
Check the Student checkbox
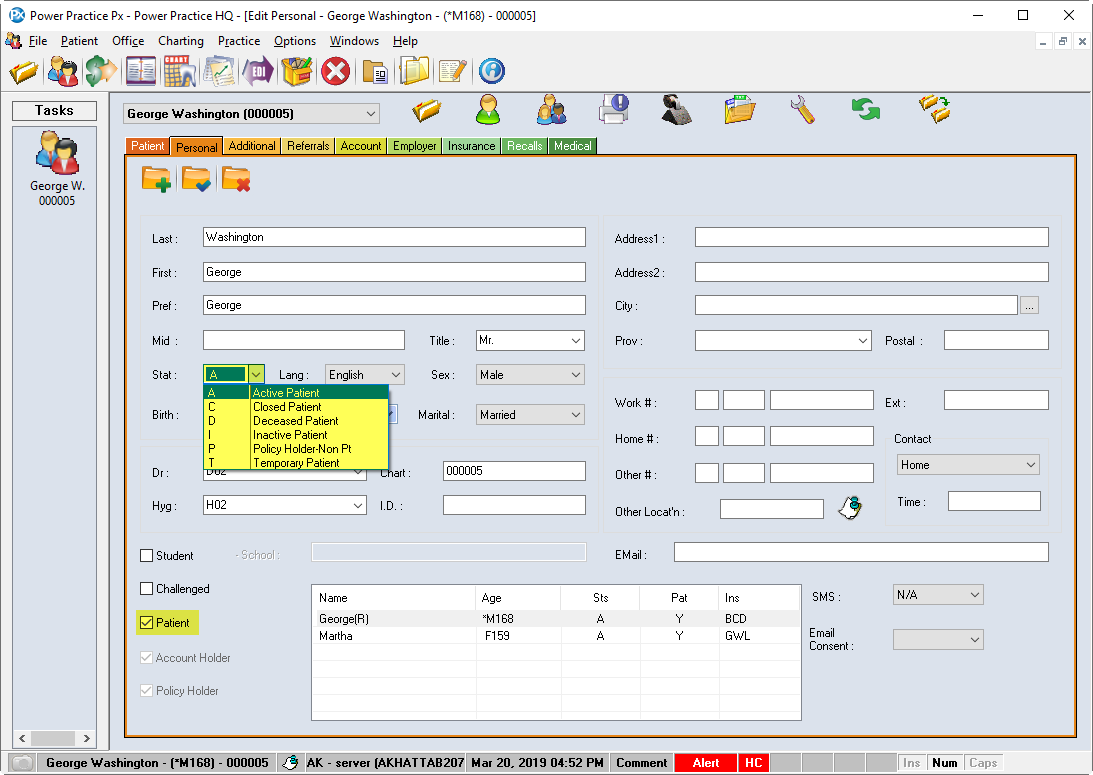(x=147, y=556)
